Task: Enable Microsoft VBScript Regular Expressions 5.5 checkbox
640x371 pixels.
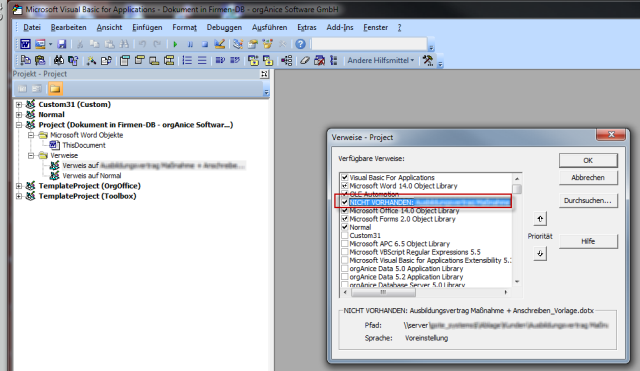Action: pos(345,252)
